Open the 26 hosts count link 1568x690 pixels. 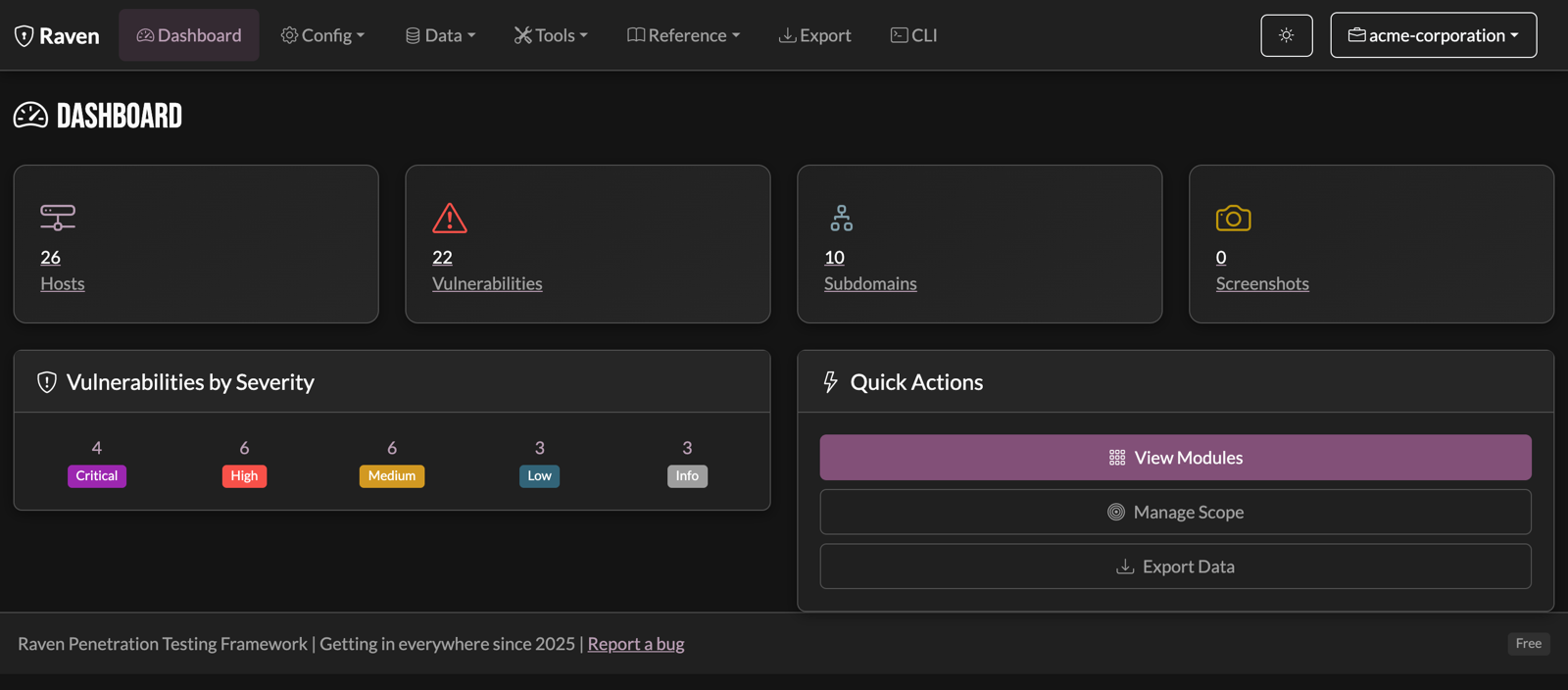[50, 257]
